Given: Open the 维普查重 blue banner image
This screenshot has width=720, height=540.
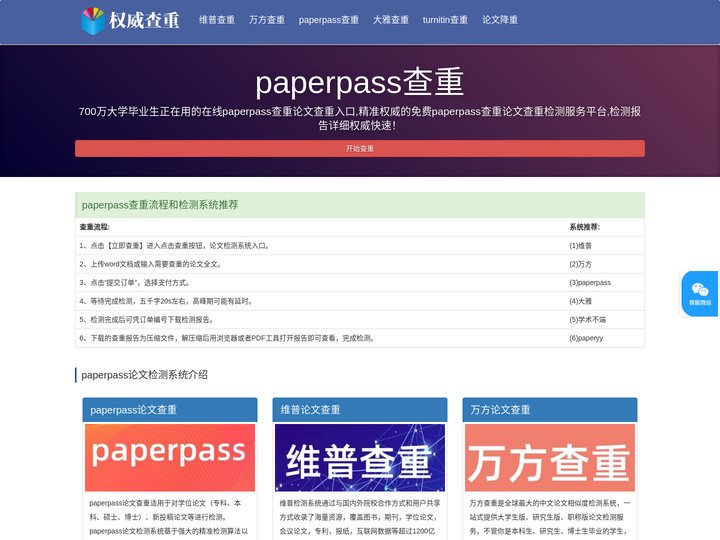Looking at the screenshot, I should (360, 457).
